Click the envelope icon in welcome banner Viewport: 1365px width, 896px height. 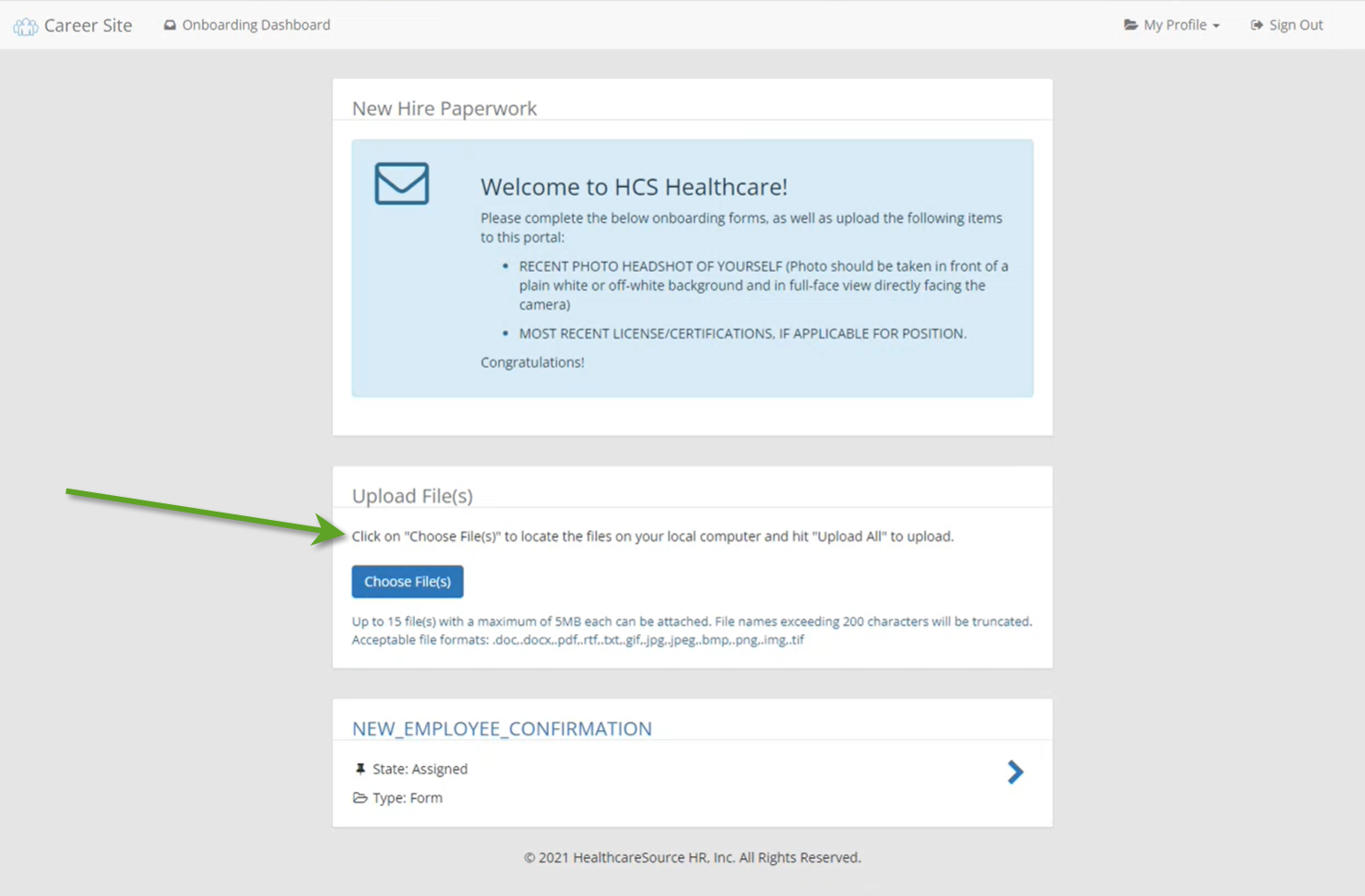pyautogui.click(x=401, y=183)
